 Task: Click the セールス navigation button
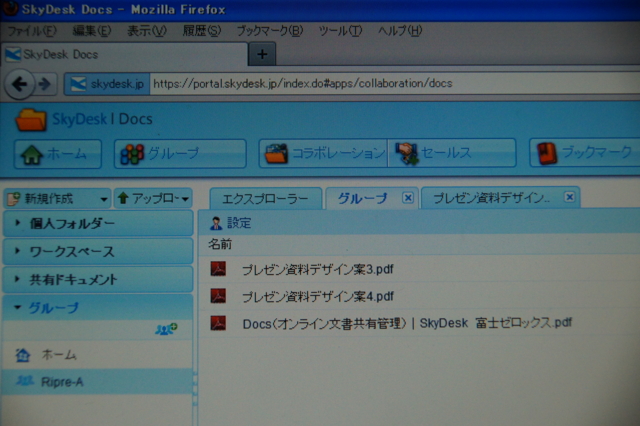click(452, 153)
